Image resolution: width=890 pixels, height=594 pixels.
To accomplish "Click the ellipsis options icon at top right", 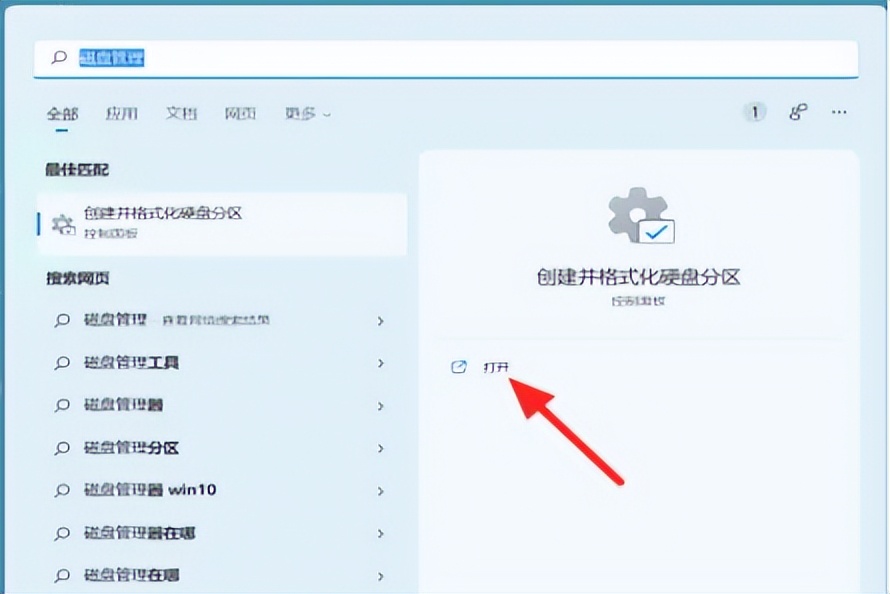I will point(838,112).
